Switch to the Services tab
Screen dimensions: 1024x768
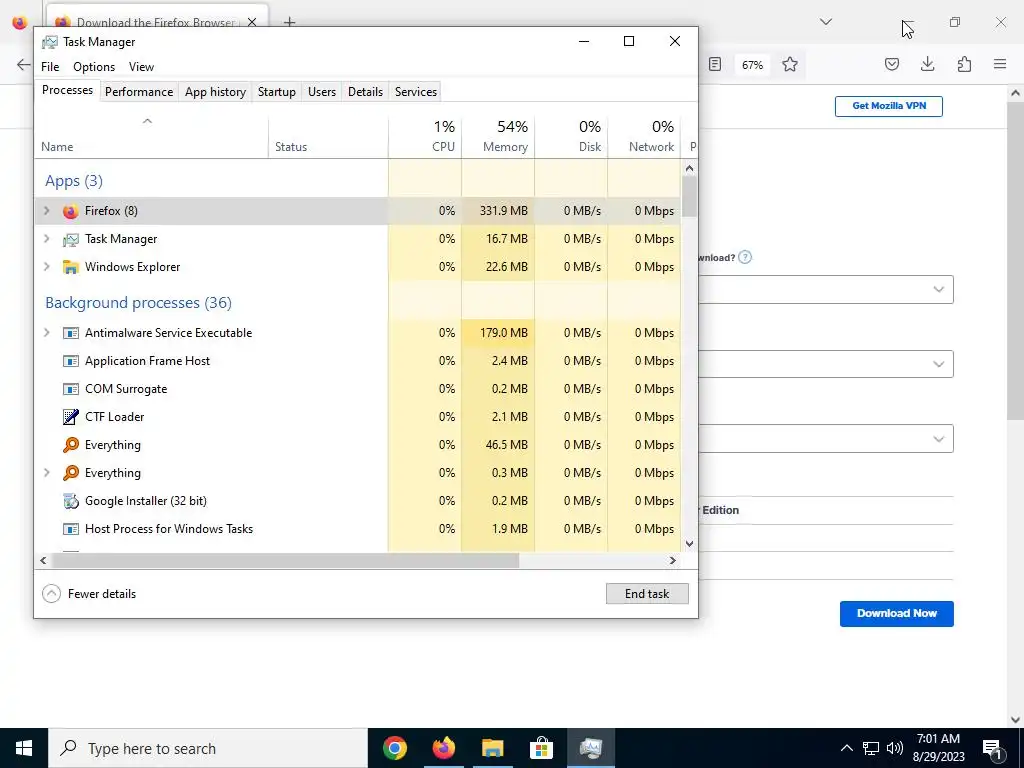pyautogui.click(x=415, y=92)
